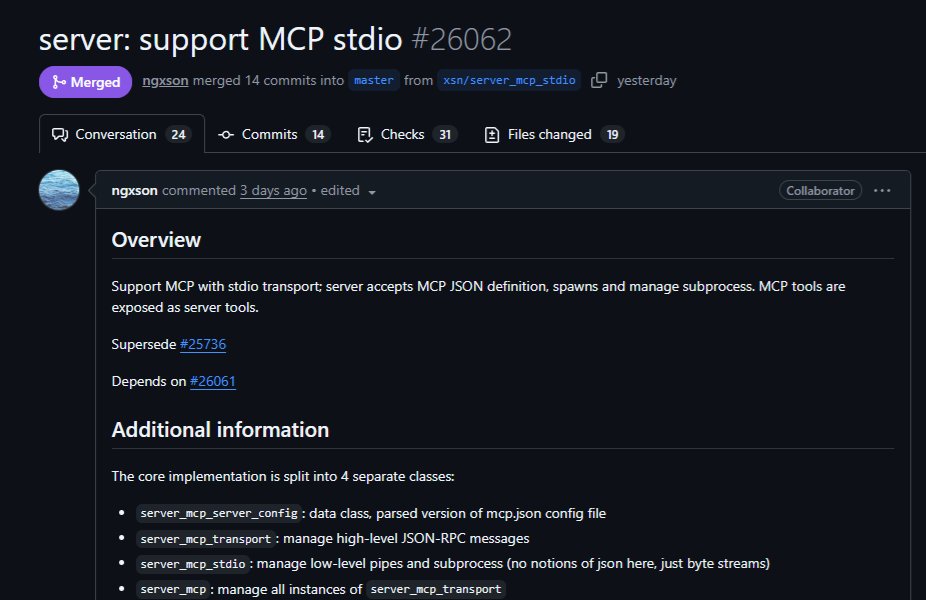Click the server_mcp code label in last bullet
The width and height of the screenshot is (926, 600).
click(173, 589)
